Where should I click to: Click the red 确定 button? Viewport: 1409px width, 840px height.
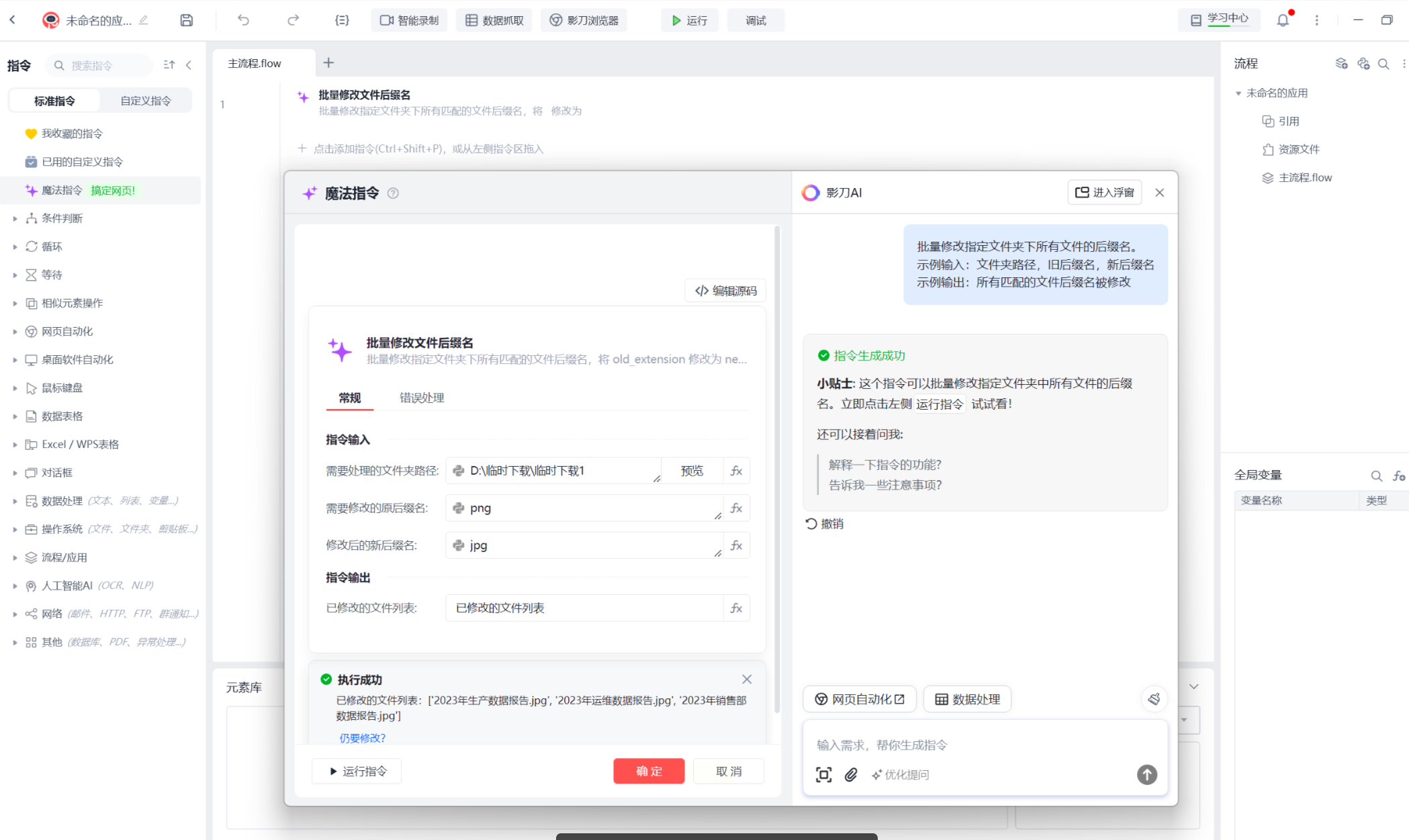coord(649,771)
